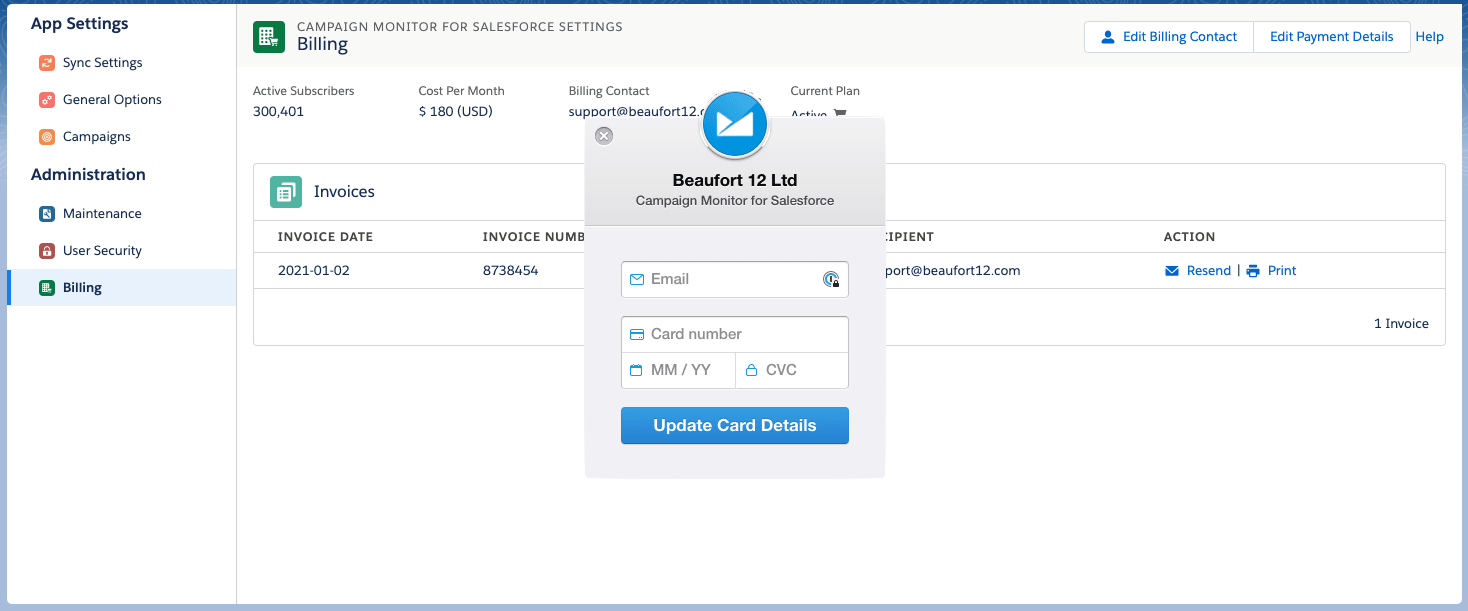Print invoice 8738454
This screenshot has width=1468, height=611.
point(1282,271)
